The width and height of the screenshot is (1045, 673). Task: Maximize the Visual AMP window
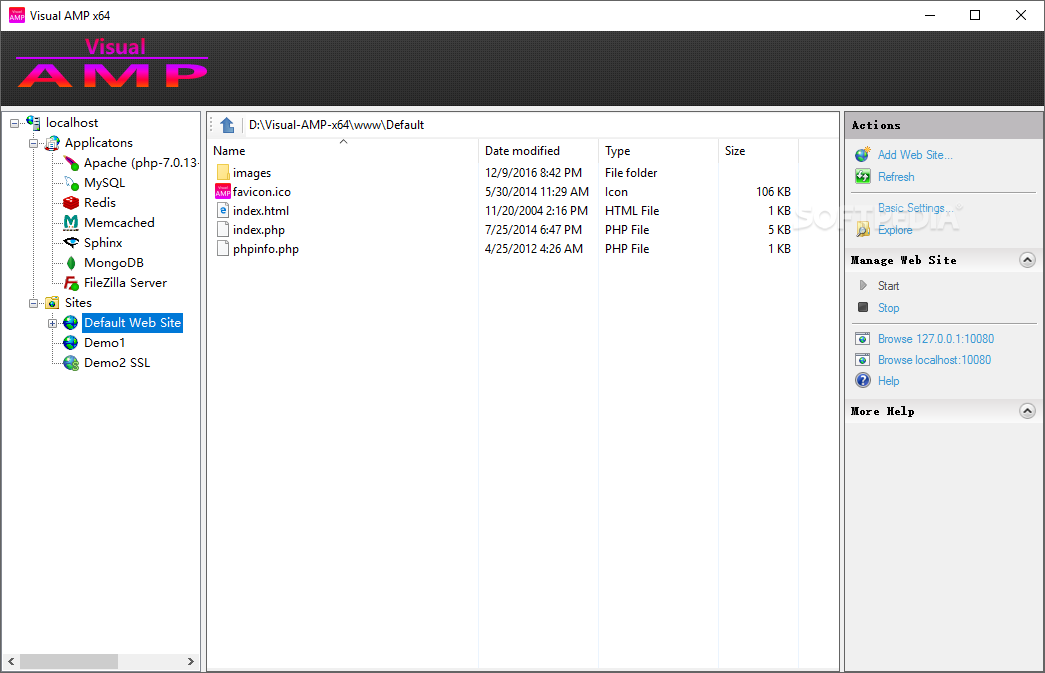975,15
